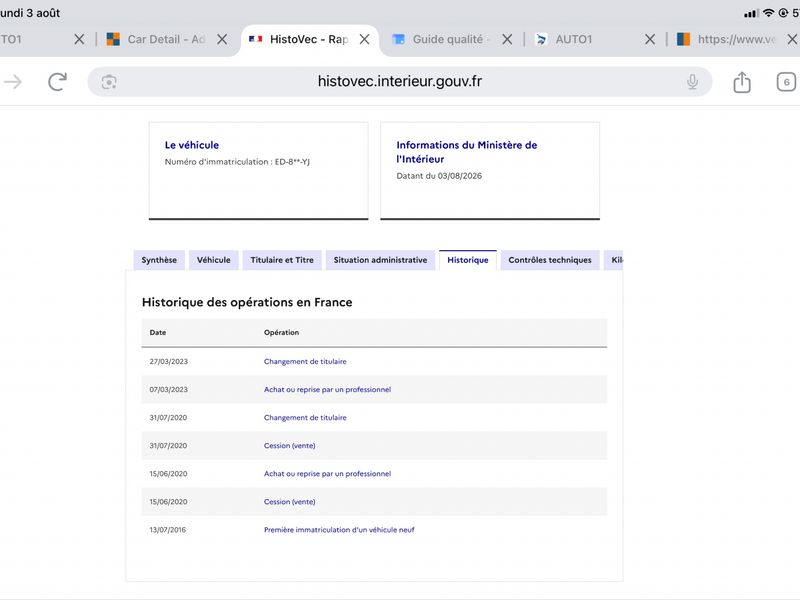800x600 pixels.
Task: Click the French flag HistoVec favicon
Action: (255, 39)
